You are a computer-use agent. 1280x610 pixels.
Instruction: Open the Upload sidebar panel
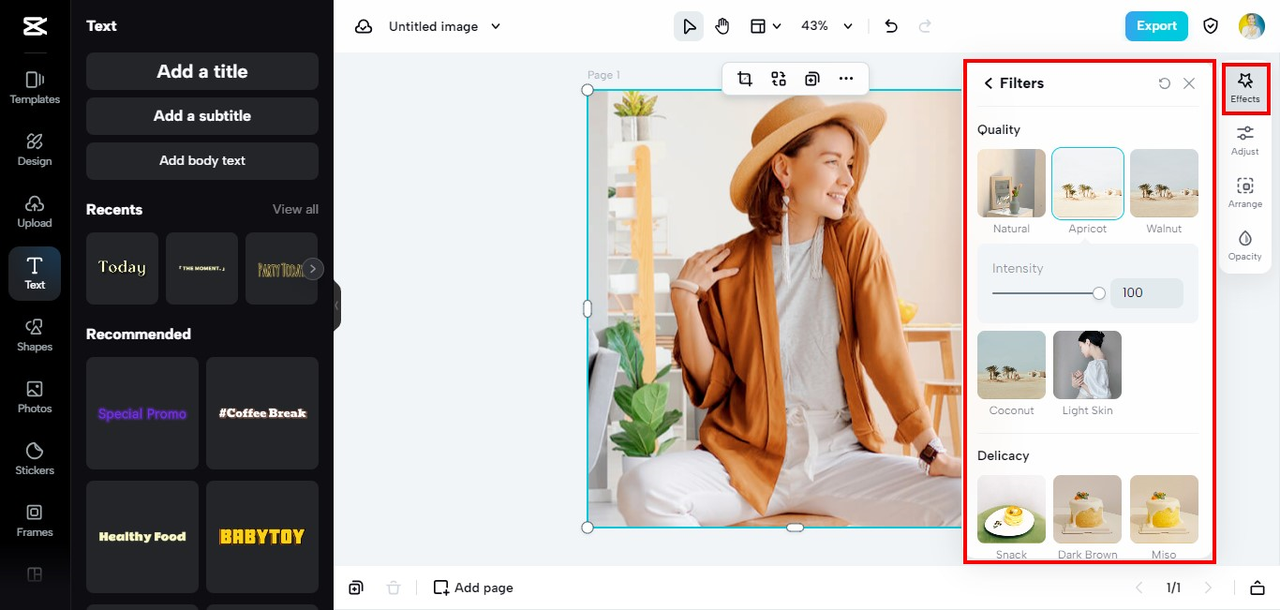[x=35, y=212]
